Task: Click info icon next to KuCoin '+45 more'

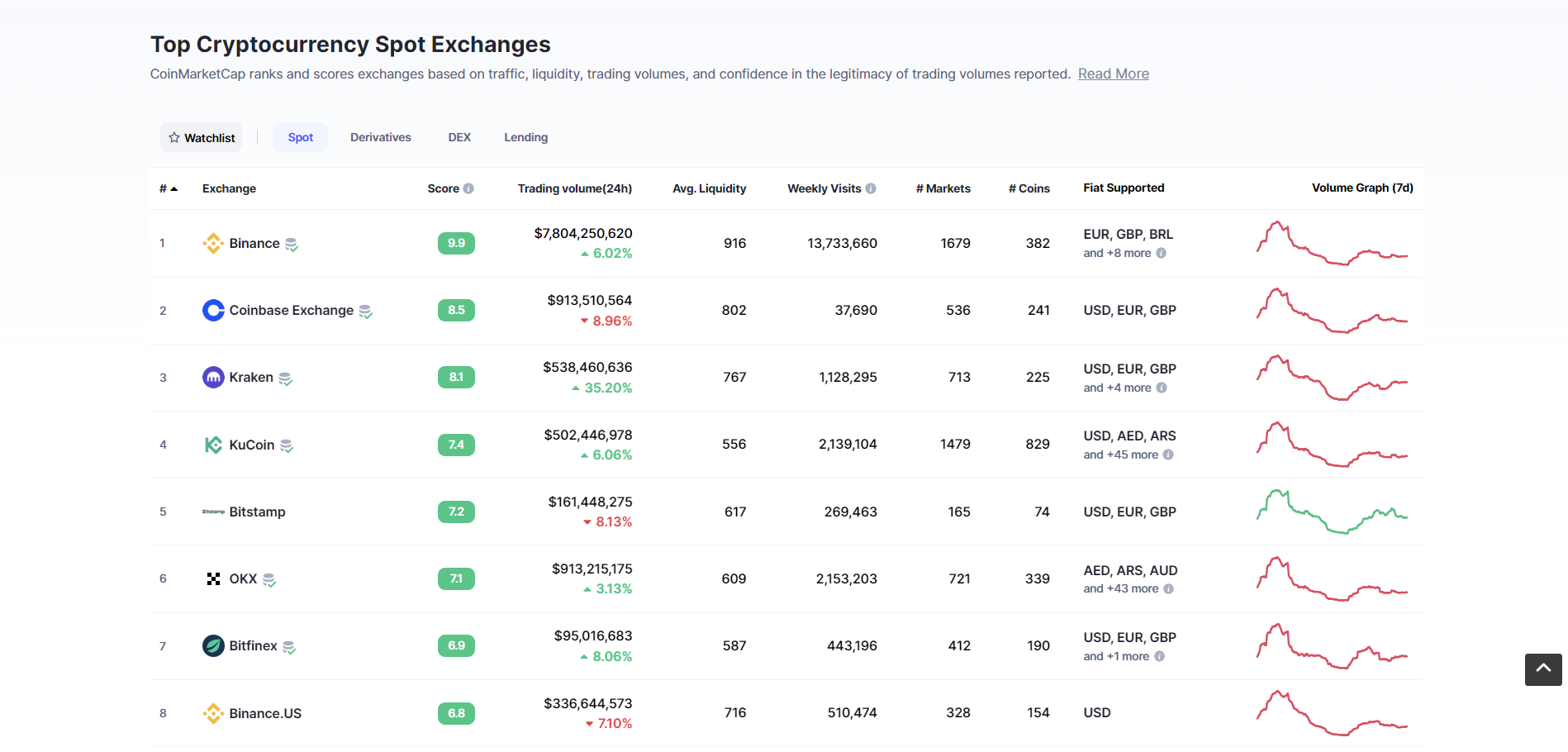Action: (1168, 455)
